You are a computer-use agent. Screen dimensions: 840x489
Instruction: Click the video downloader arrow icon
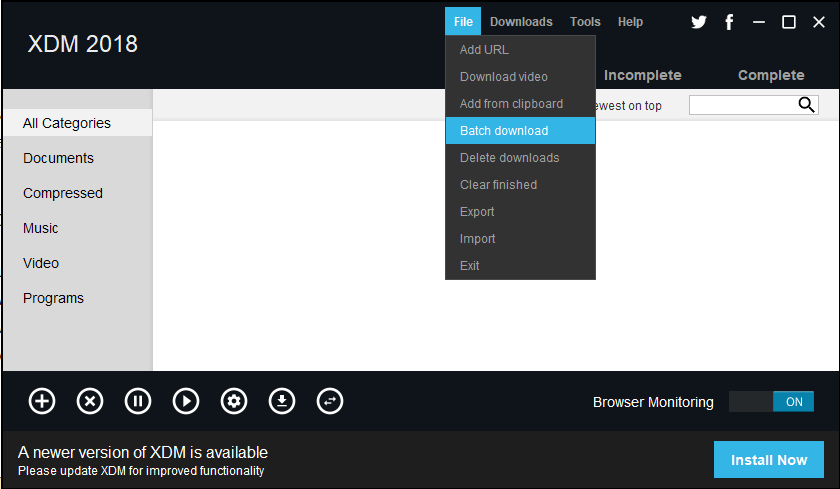click(282, 401)
